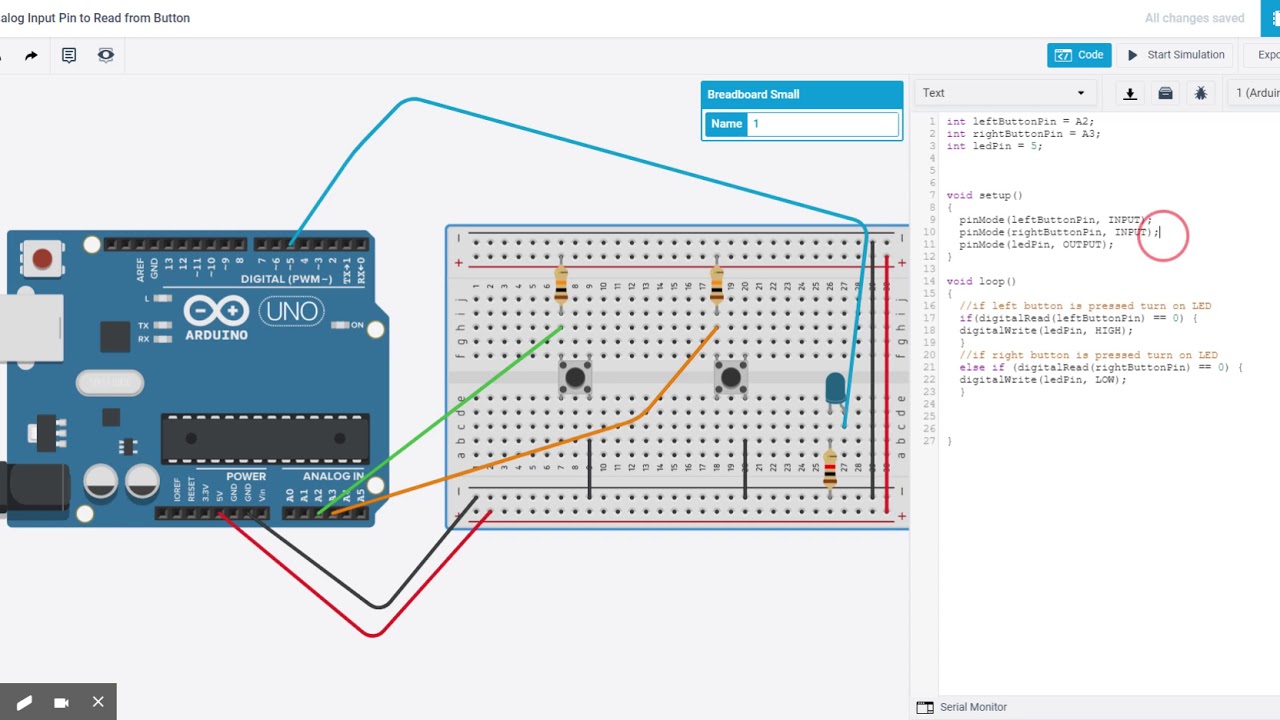Select the blue LED component
This screenshot has height=720, width=1280.
coord(834,390)
